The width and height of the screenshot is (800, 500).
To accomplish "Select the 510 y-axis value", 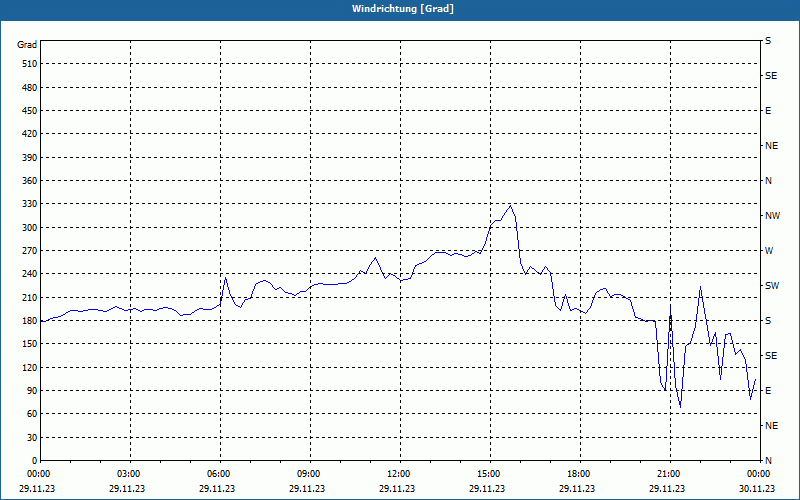I will (30, 64).
